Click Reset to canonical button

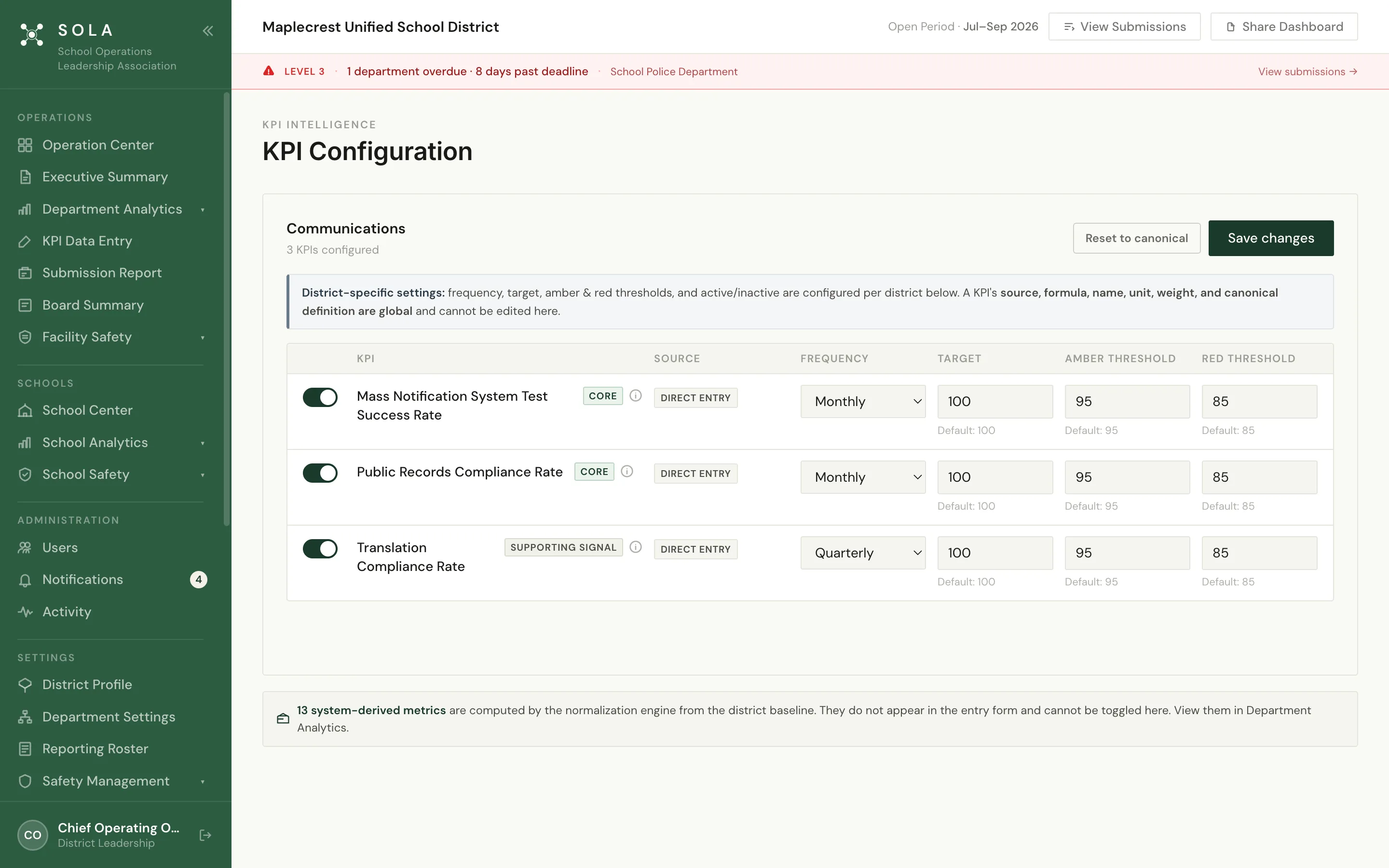coord(1136,238)
